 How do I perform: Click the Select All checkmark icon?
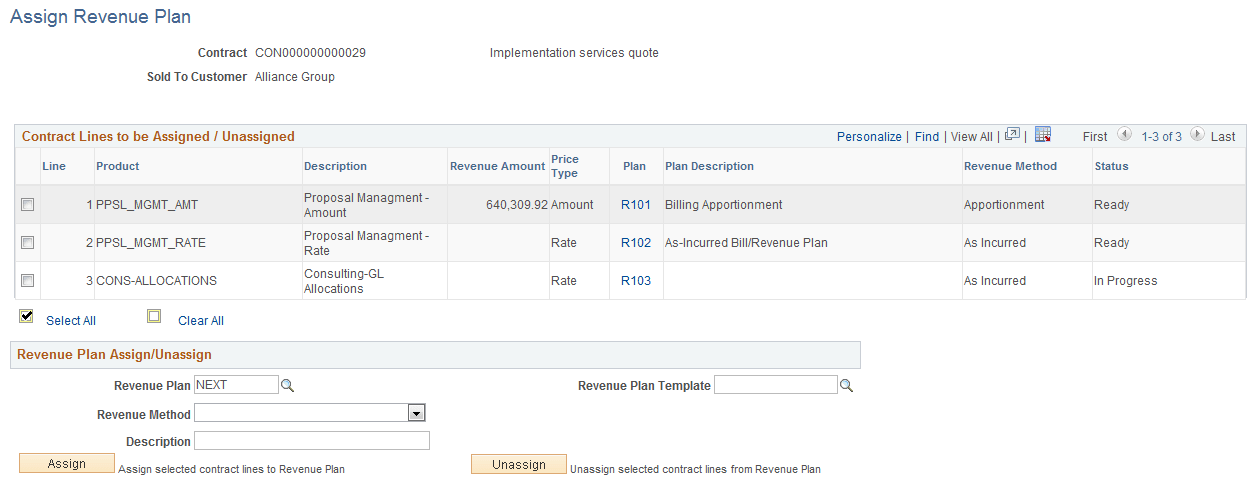[27, 317]
